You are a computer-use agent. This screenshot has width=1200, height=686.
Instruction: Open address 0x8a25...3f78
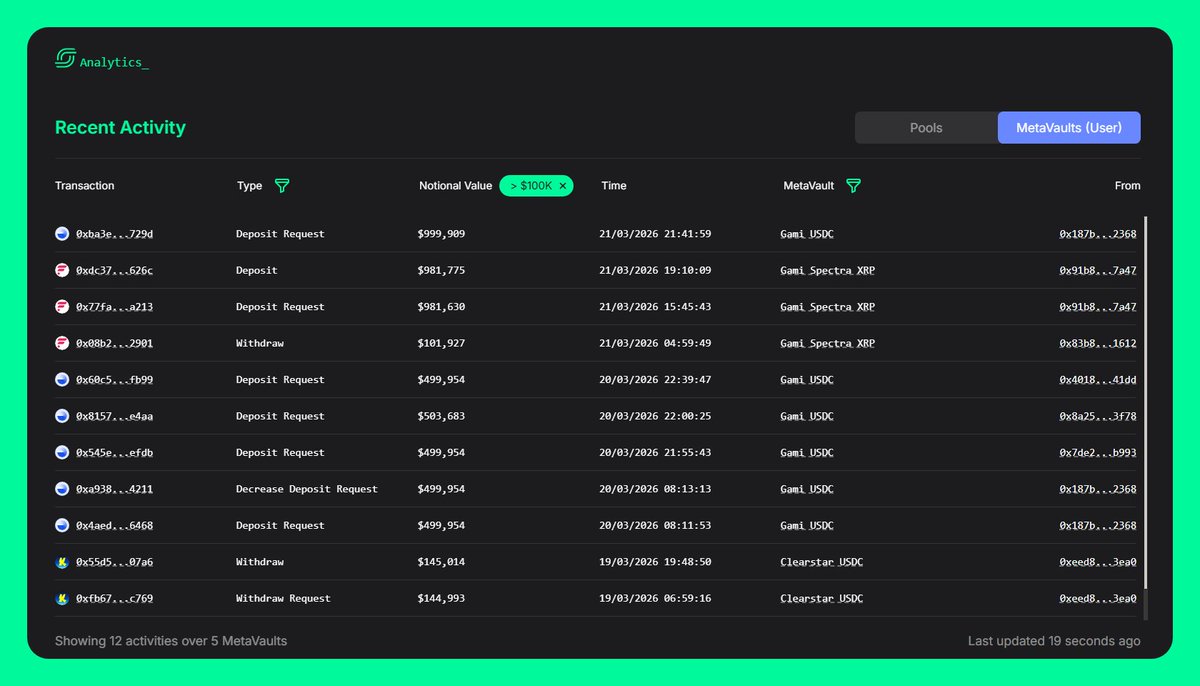pyautogui.click(x=1098, y=416)
